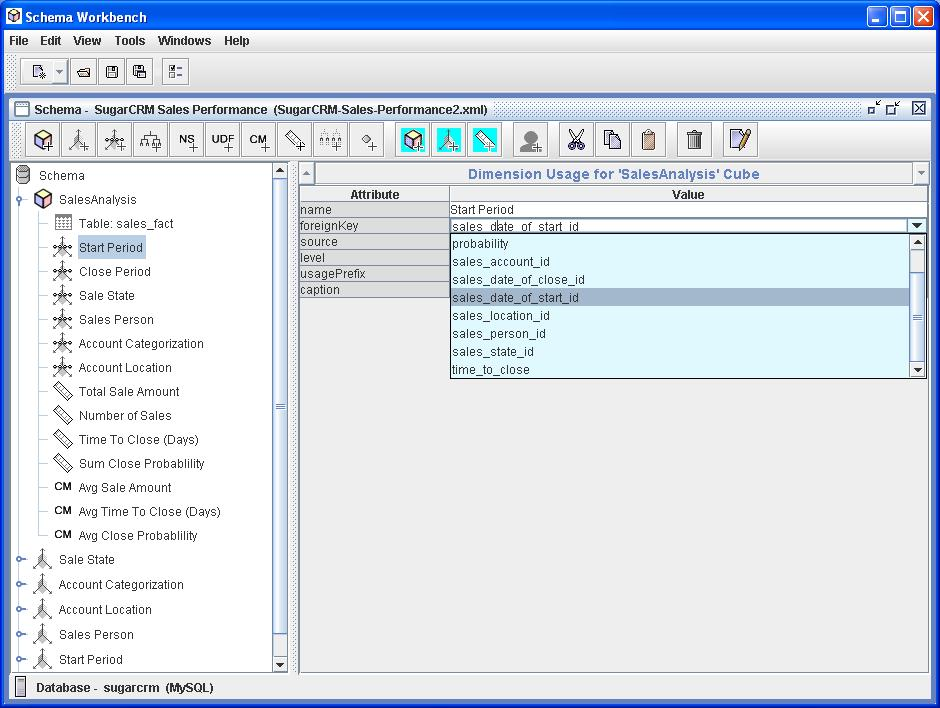Click the Cut scissors icon
Image resolution: width=940 pixels, height=708 pixels.
576,141
